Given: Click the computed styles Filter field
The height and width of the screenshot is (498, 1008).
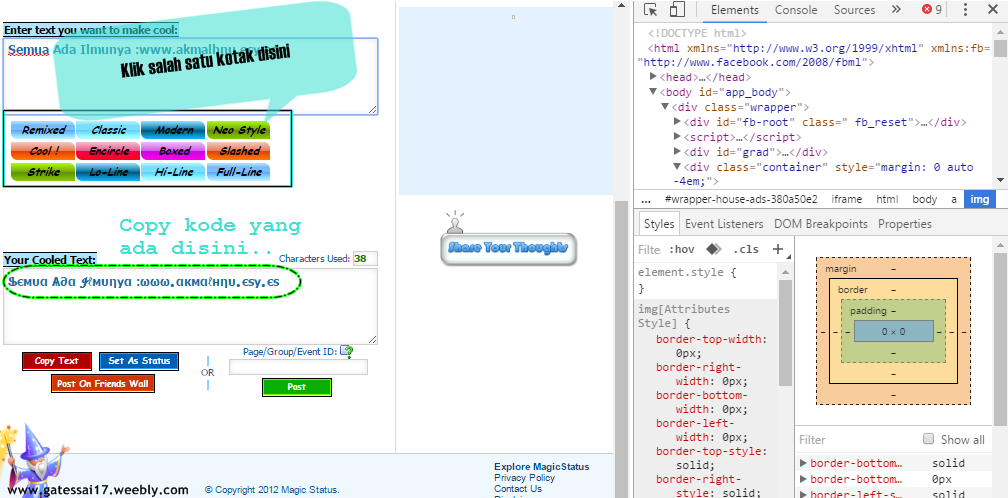Looking at the screenshot, I should click(x=858, y=440).
